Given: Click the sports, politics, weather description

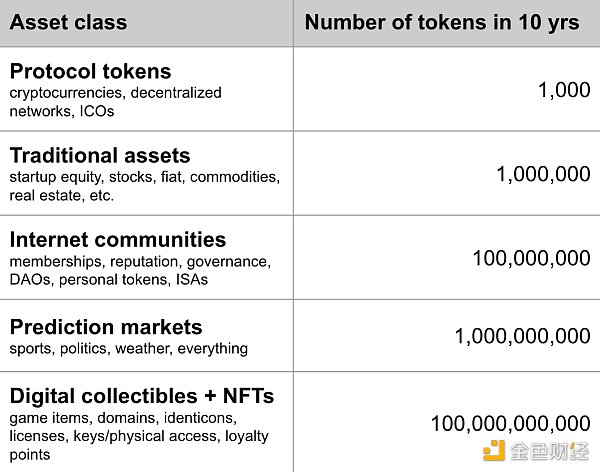Looking at the screenshot, I should (129, 349).
